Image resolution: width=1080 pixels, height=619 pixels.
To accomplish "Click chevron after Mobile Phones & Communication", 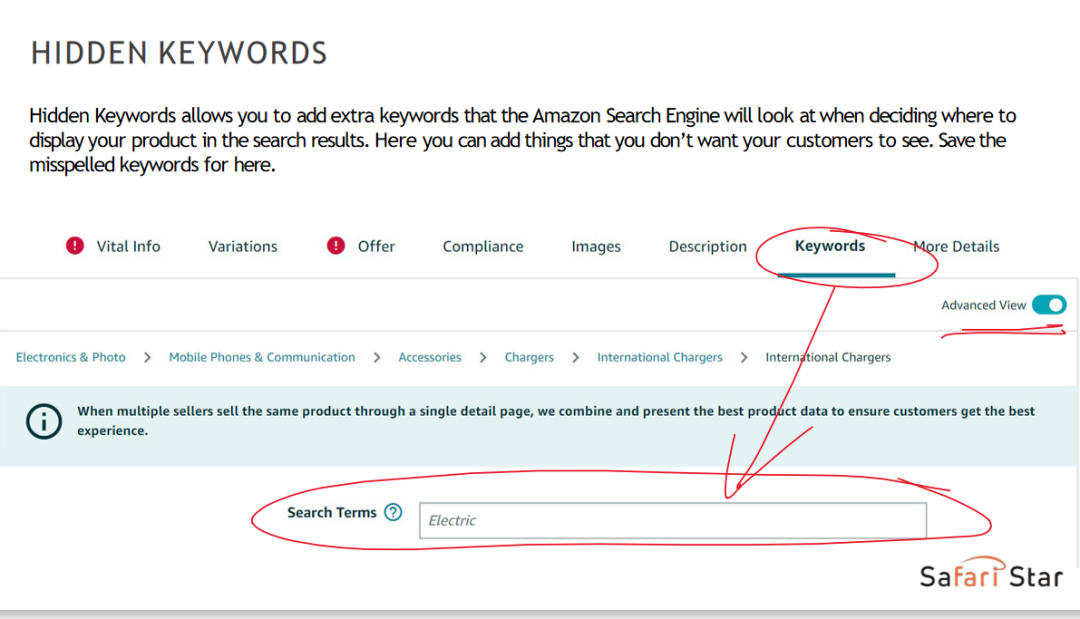I will (377, 357).
